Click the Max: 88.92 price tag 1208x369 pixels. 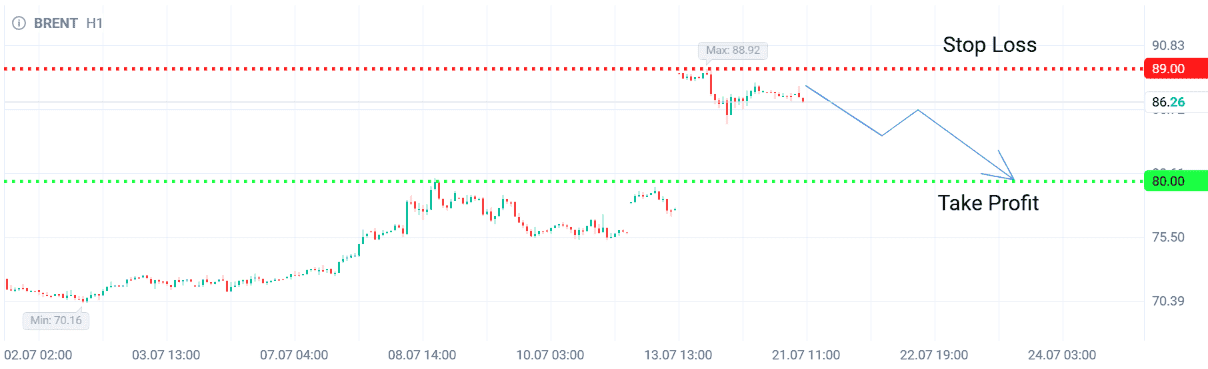(733, 50)
